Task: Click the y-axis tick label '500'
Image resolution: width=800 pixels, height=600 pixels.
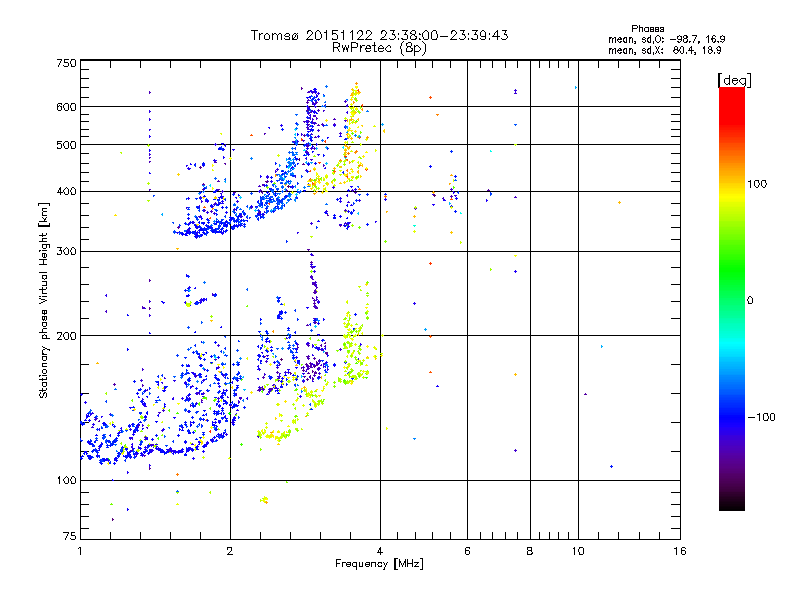Action: pyautogui.click(x=66, y=145)
